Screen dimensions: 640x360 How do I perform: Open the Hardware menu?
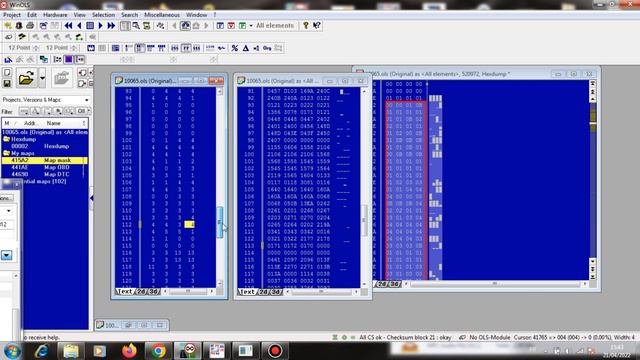coord(55,15)
